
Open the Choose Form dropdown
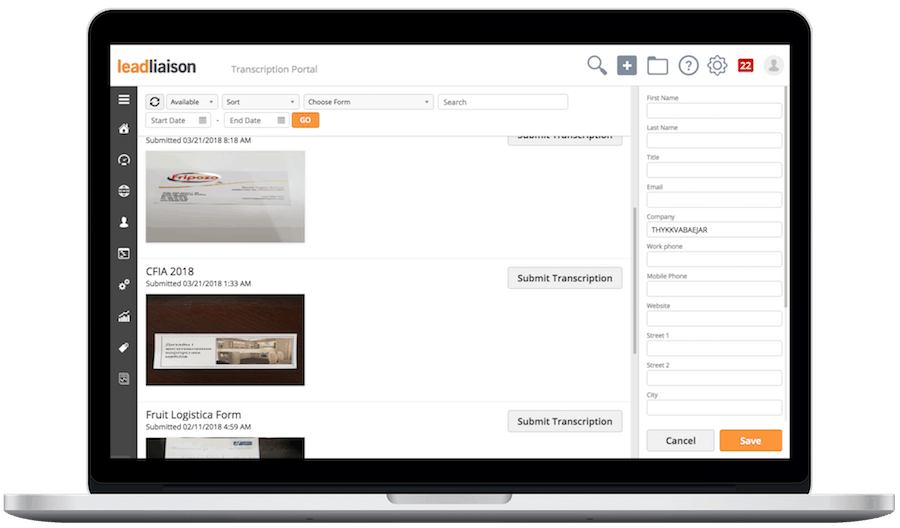pos(368,102)
